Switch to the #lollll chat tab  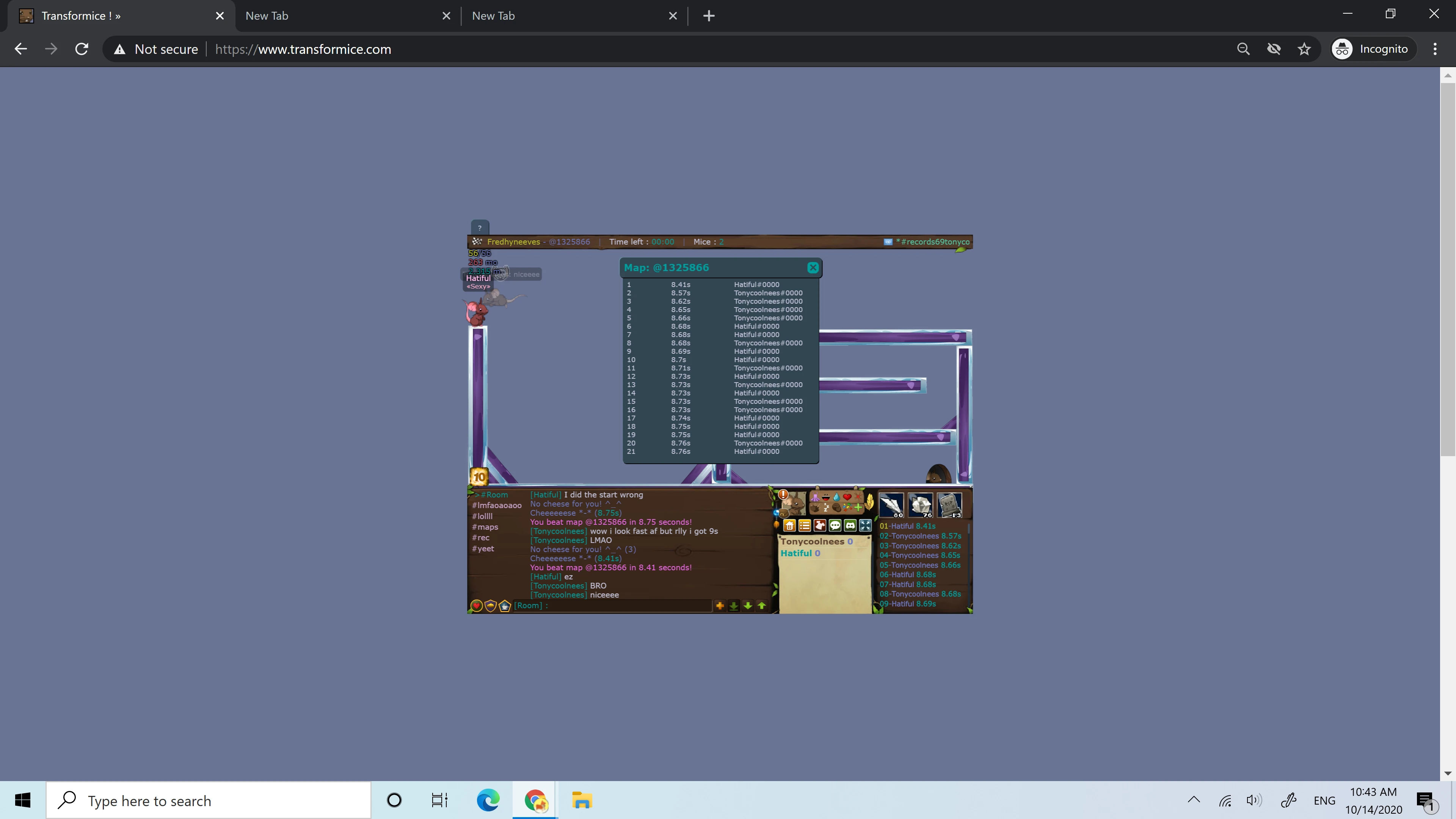coord(483,516)
